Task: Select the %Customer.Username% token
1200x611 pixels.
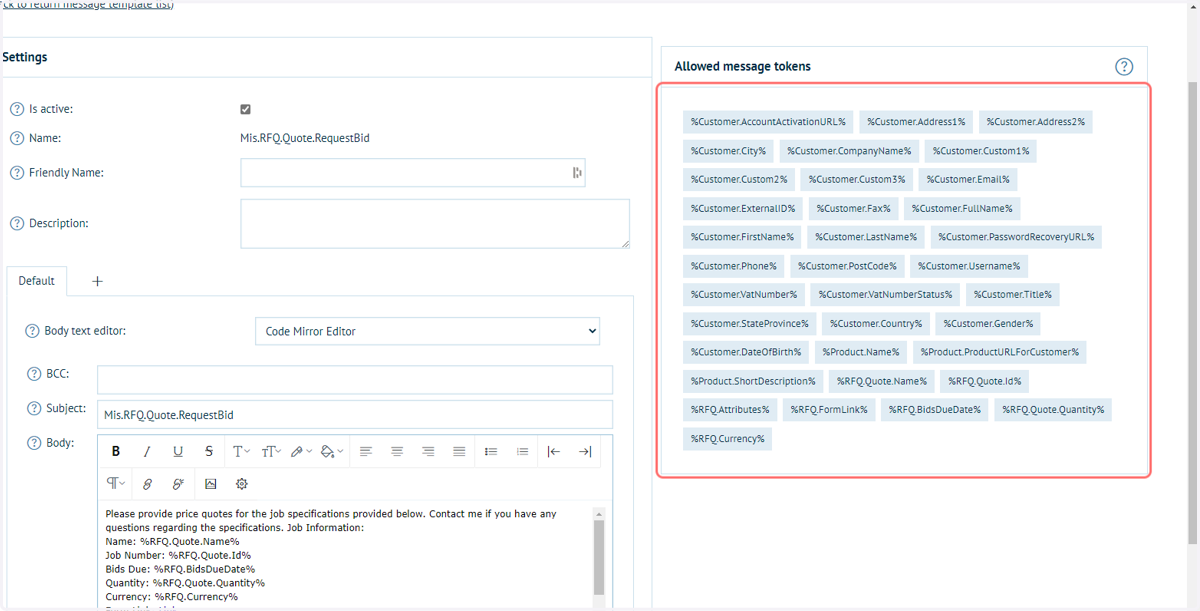Action: [x=969, y=266]
